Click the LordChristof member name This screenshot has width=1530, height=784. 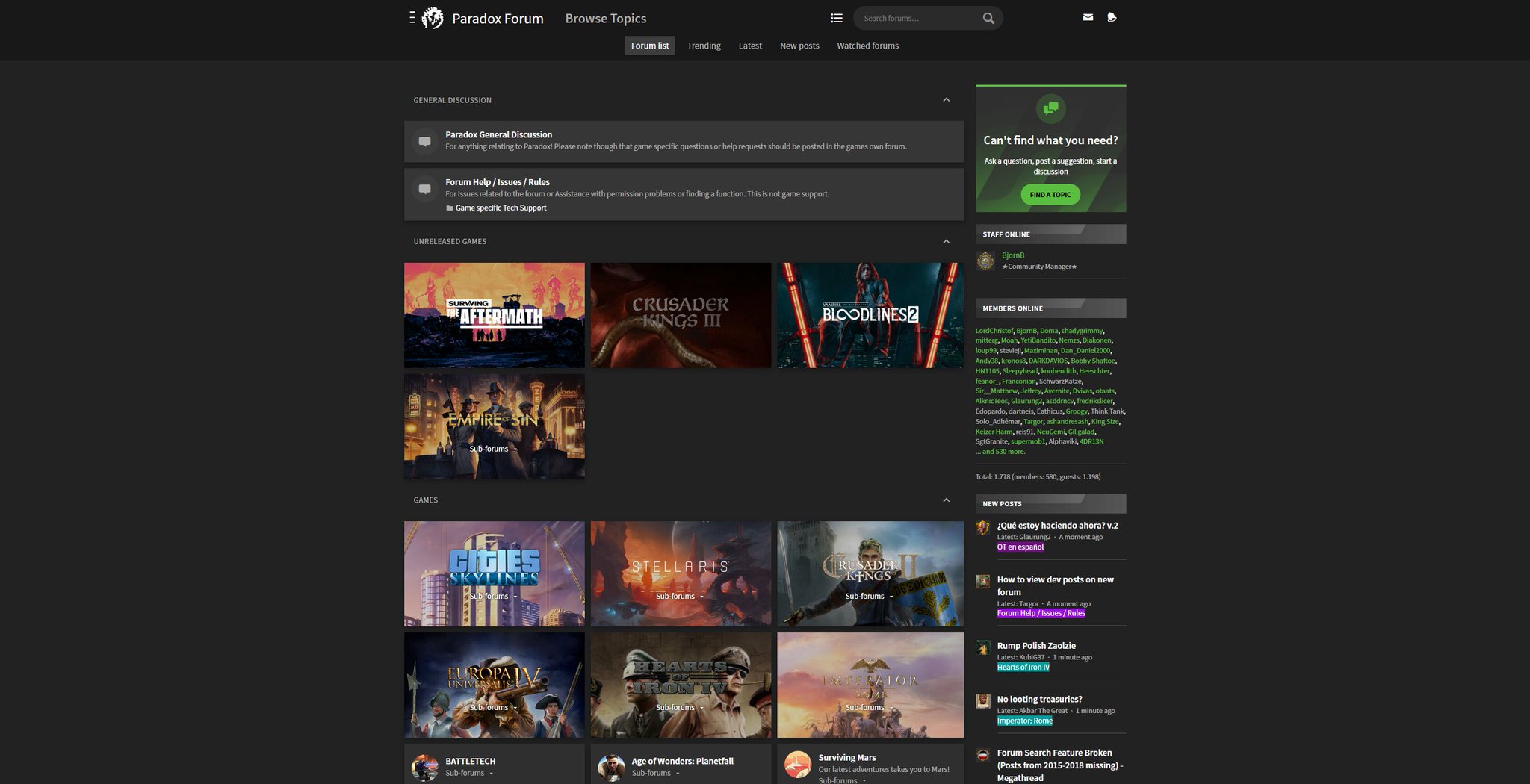click(x=994, y=331)
